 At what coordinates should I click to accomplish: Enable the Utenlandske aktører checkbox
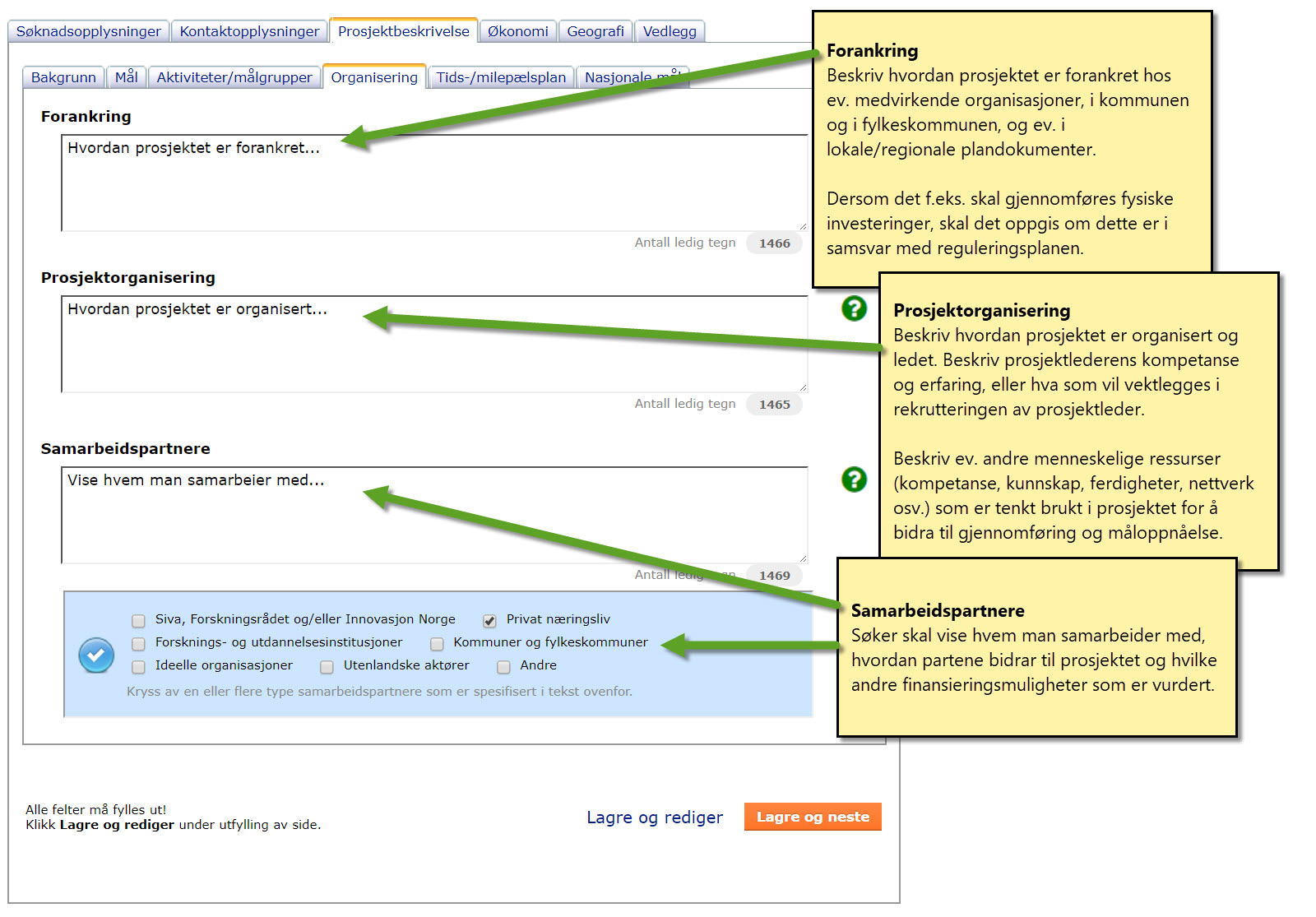(x=327, y=666)
